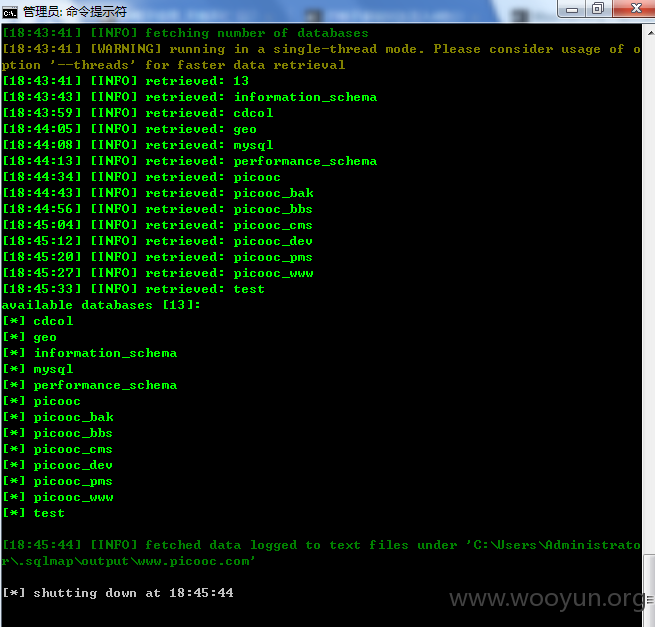Screen dimensions: 655x627
Task: Click '[*] picooc_www' in the database list
Action: click(58, 498)
